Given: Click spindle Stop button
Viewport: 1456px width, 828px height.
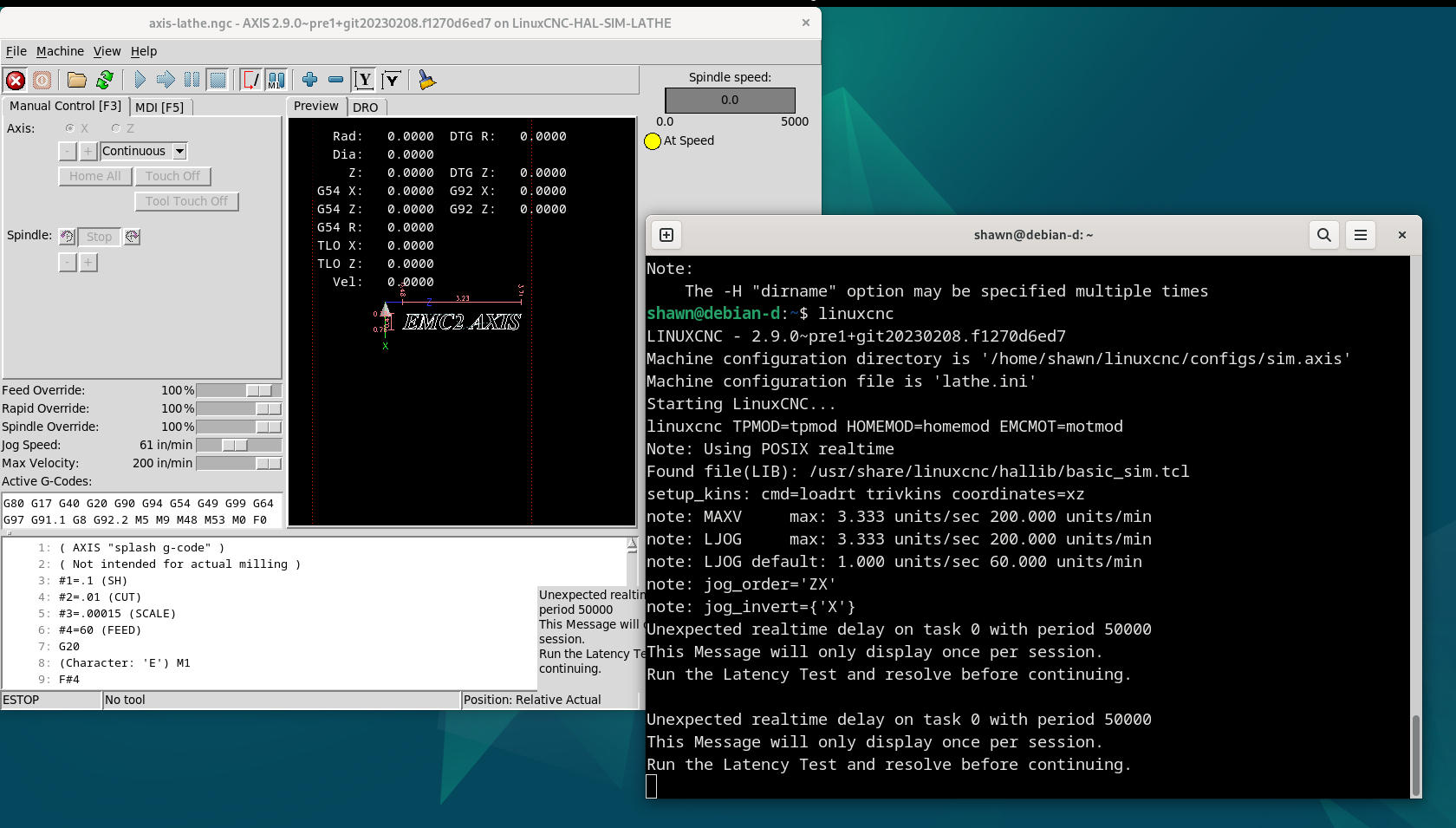Looking at the screenshot, I should coord(99,237).
